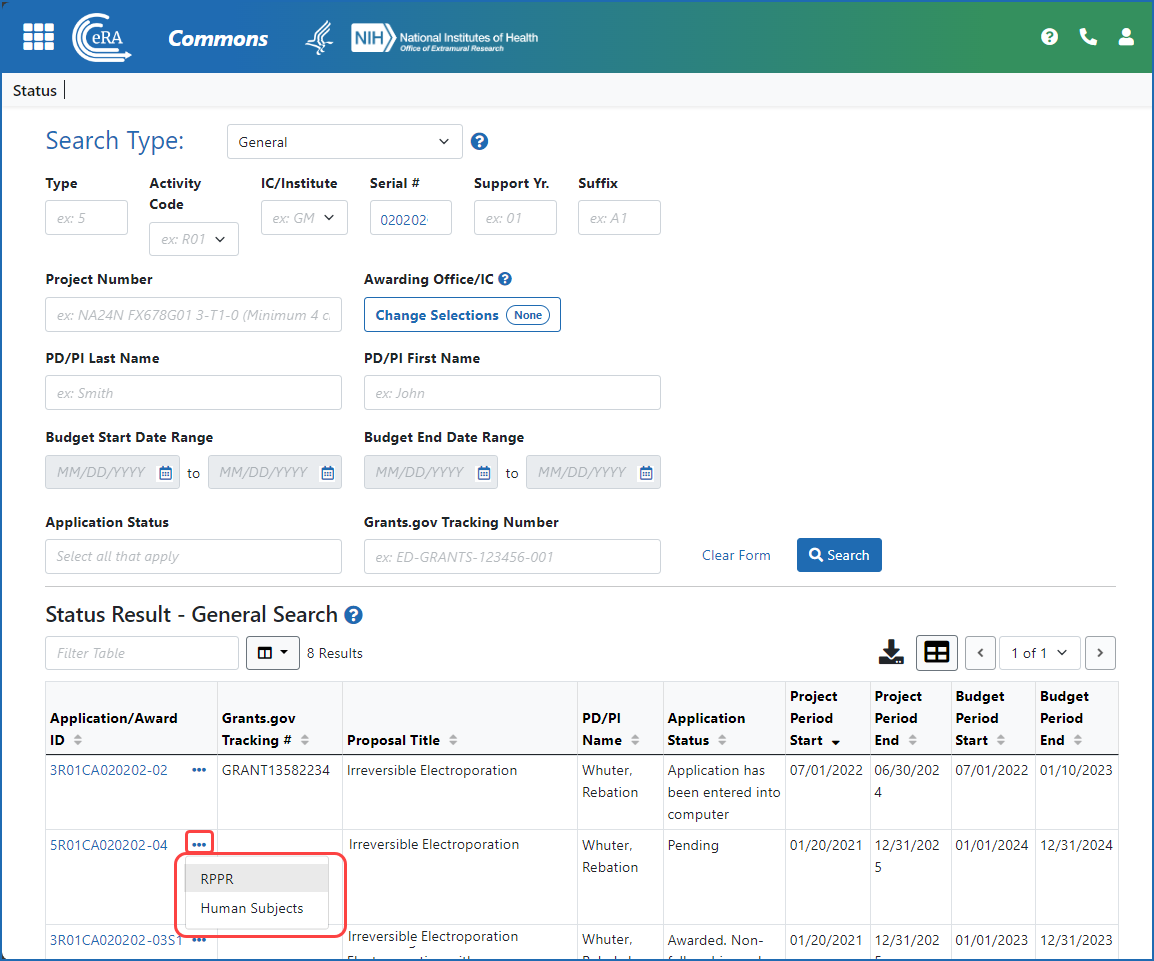Focus the Filter Table field
This screenshot has width=1154, height=961.
pyautogui.click(x=142, y=653)
